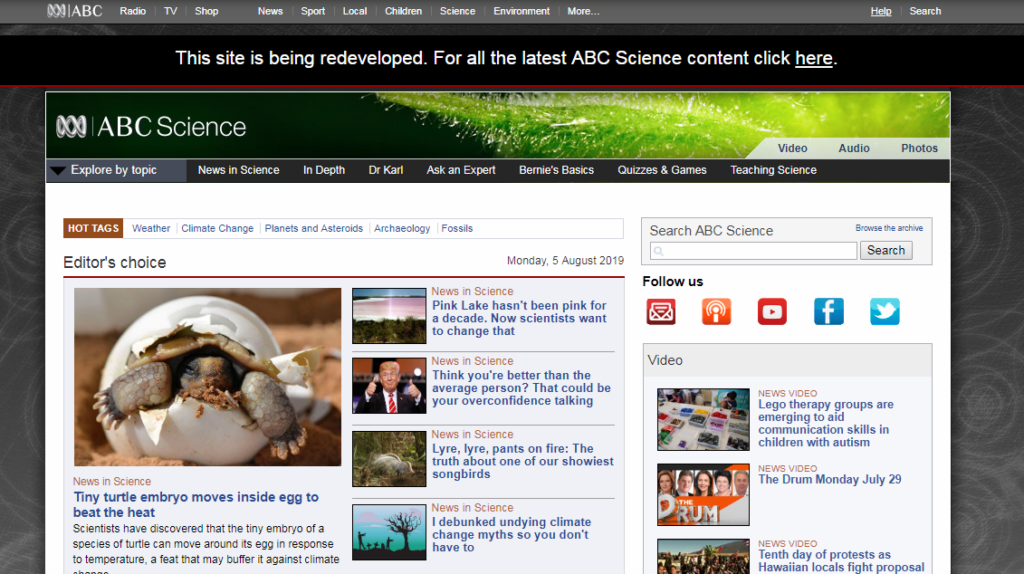
Task: Open the Ask an Expert nav tab
Action: pyautogui.click(x=461, y=170)
